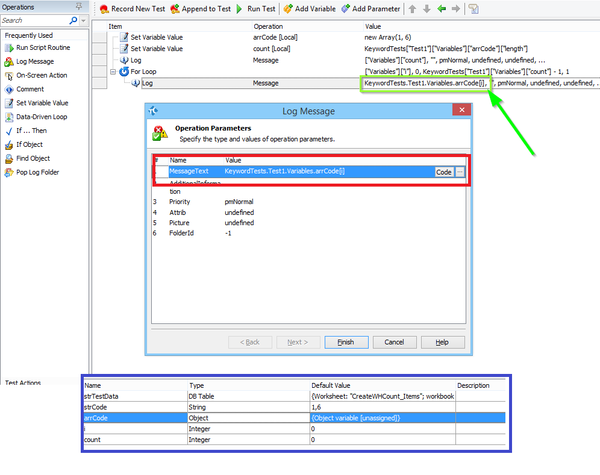
Task: Select strTestData variable row
Action: (x=295, y=396)
